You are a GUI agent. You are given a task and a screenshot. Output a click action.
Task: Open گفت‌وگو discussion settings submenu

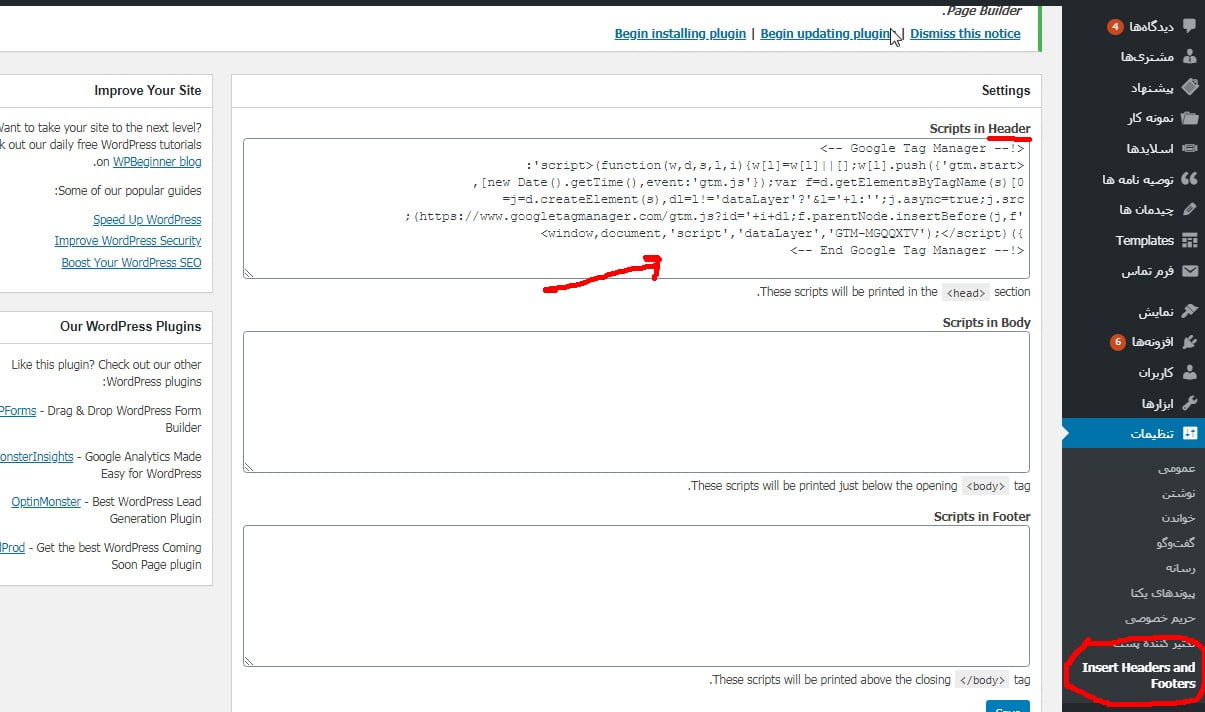click(x=1176, y=543)
